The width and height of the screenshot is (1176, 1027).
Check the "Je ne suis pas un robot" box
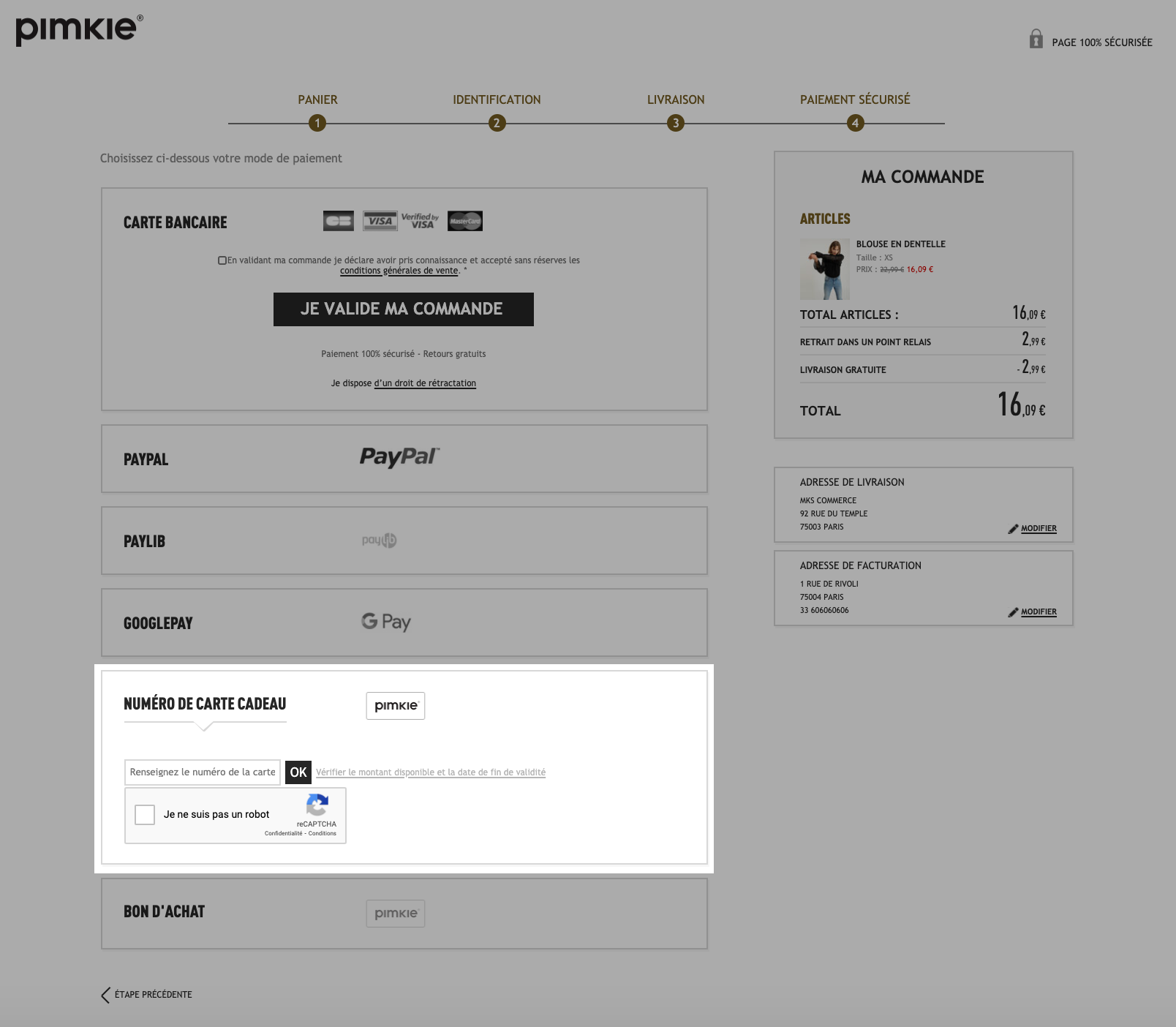[x=145, y=815]
